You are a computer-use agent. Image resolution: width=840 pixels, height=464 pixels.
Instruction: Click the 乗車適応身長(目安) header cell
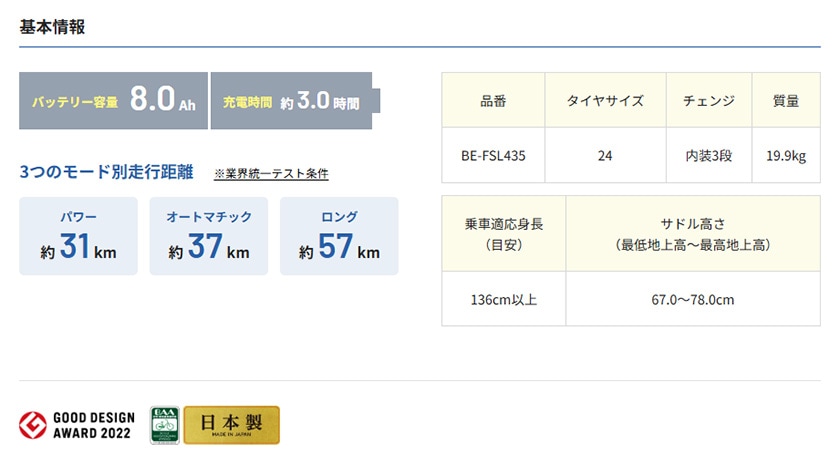(504, 234)
